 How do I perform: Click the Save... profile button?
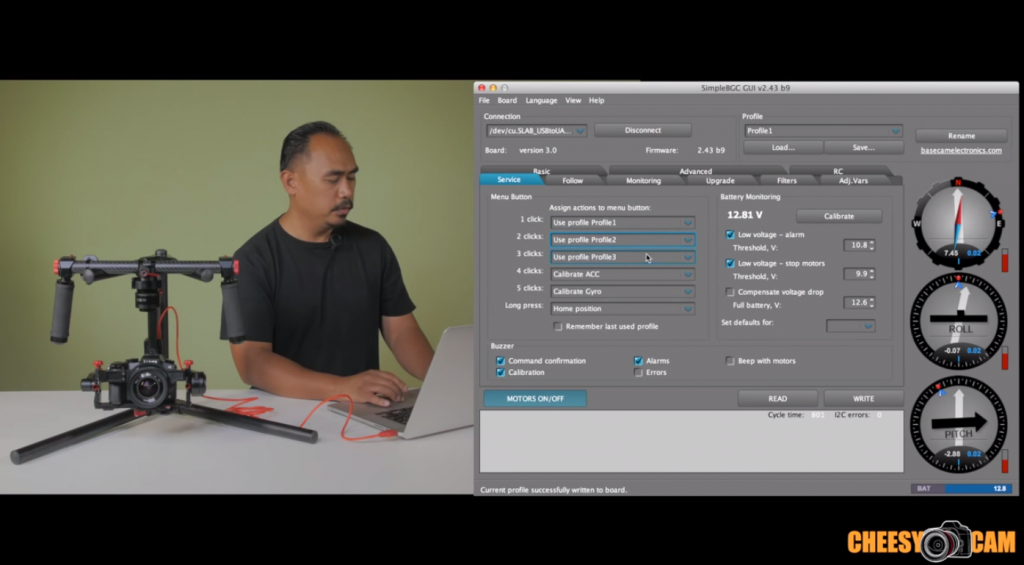(x=863, y=148)
